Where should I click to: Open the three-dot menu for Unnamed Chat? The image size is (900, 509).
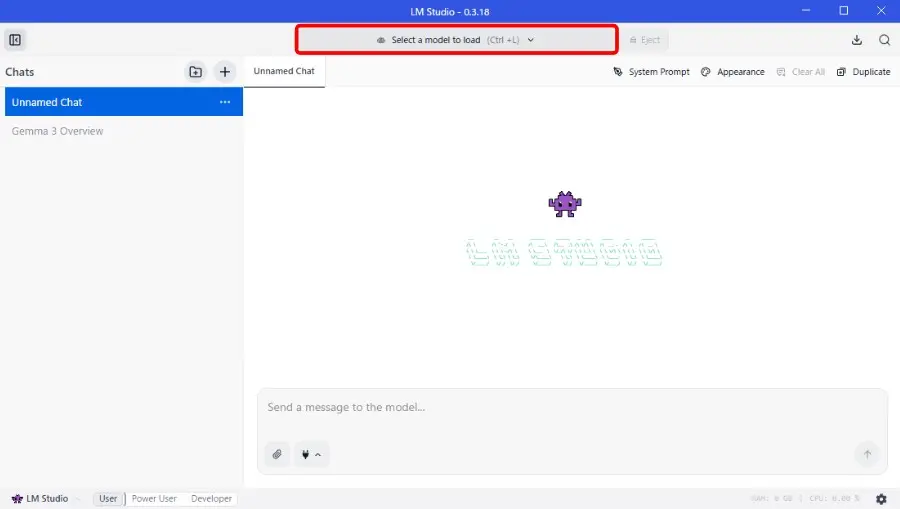tap(224, 102)
